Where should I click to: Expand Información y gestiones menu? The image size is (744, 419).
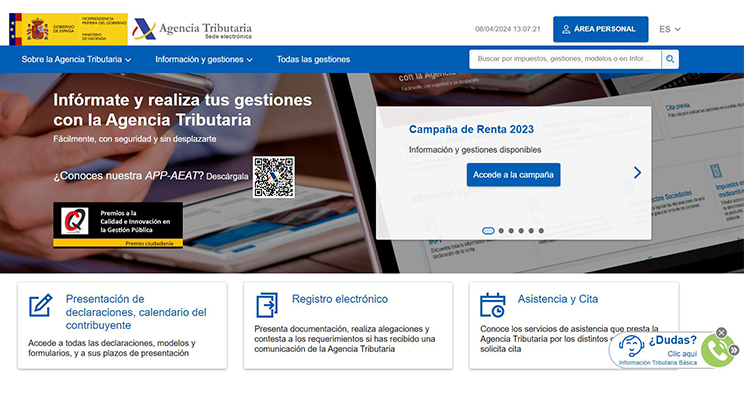204,59
